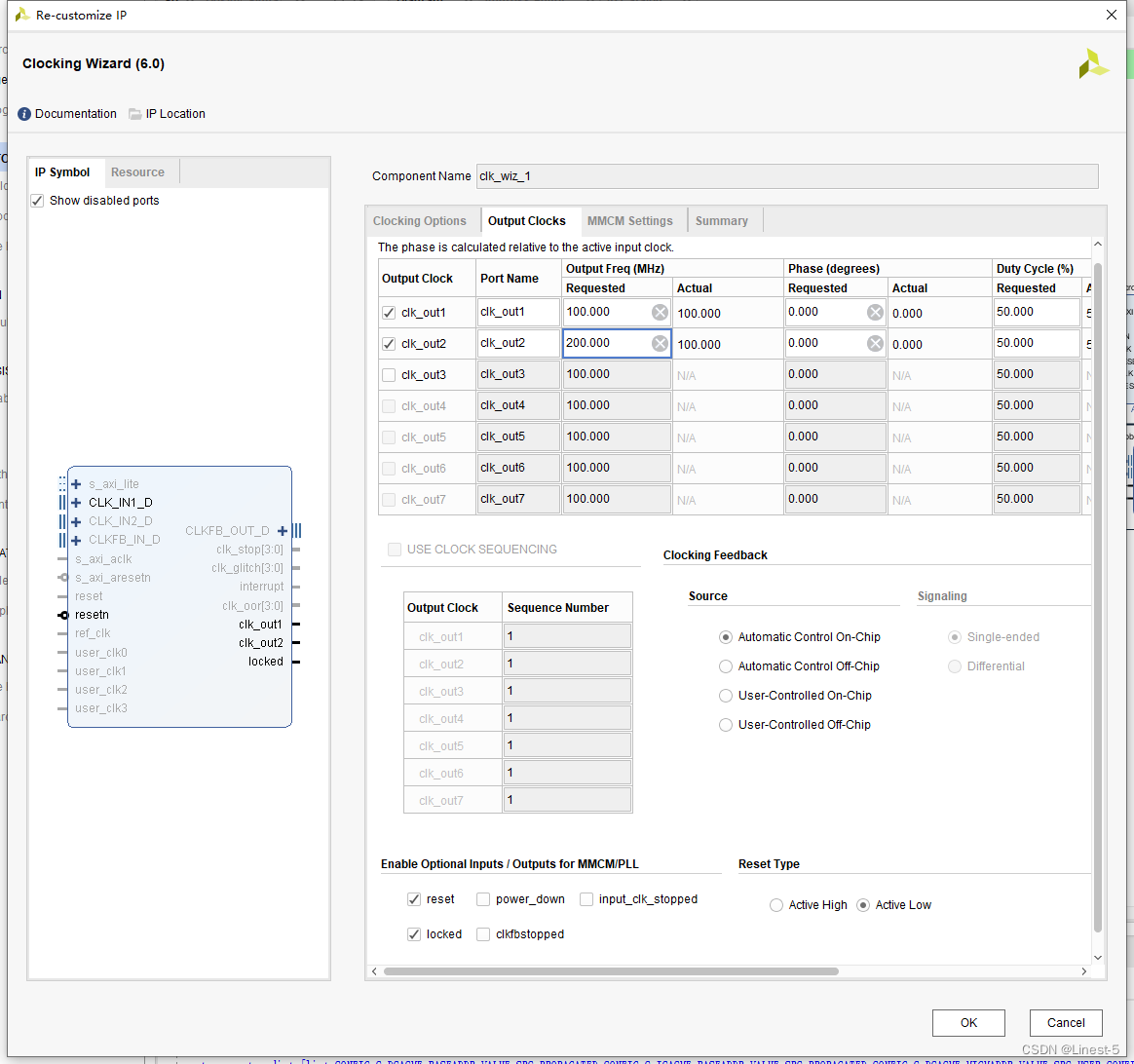1134x1064 pixels.
Task: Enable the power_down optional input
Action: [483, 899]
